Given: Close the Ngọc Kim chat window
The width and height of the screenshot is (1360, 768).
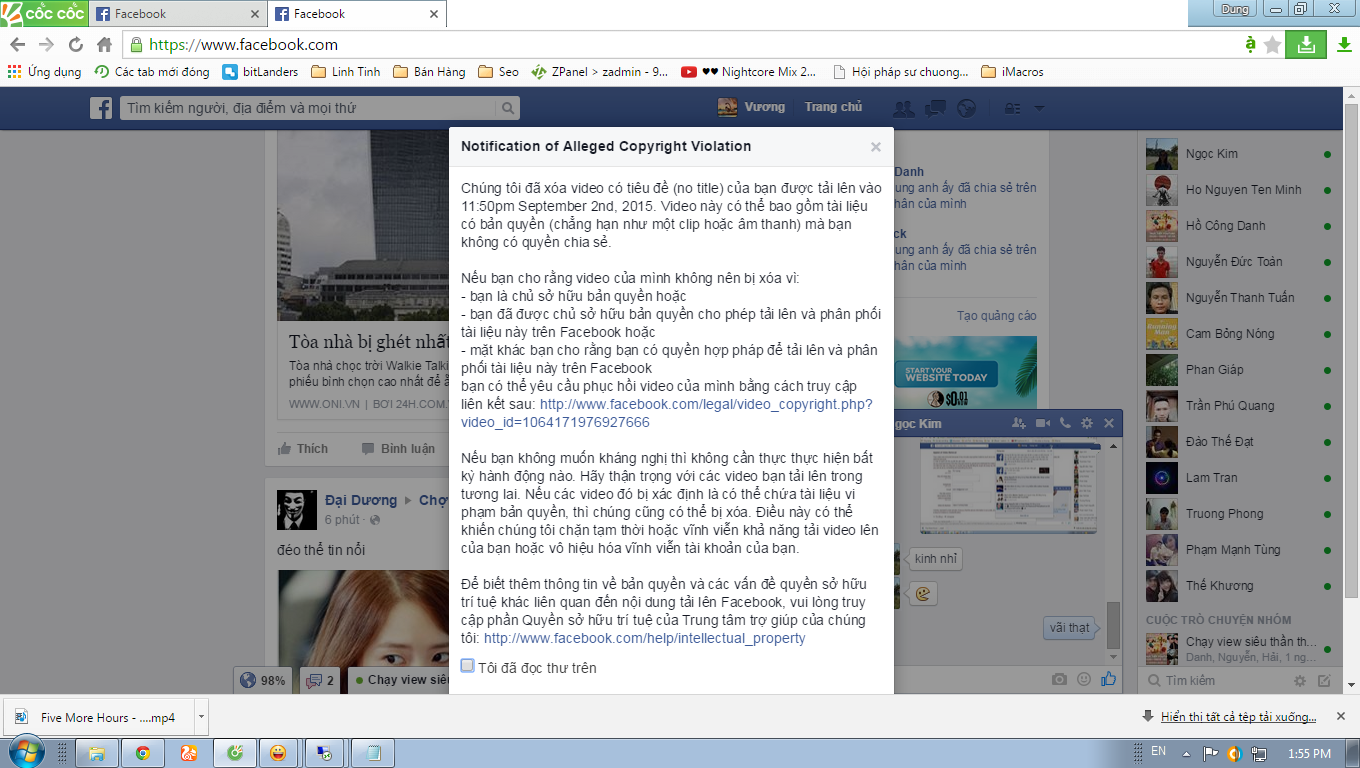Looking at the screenshot, I should pos(1108,424).
